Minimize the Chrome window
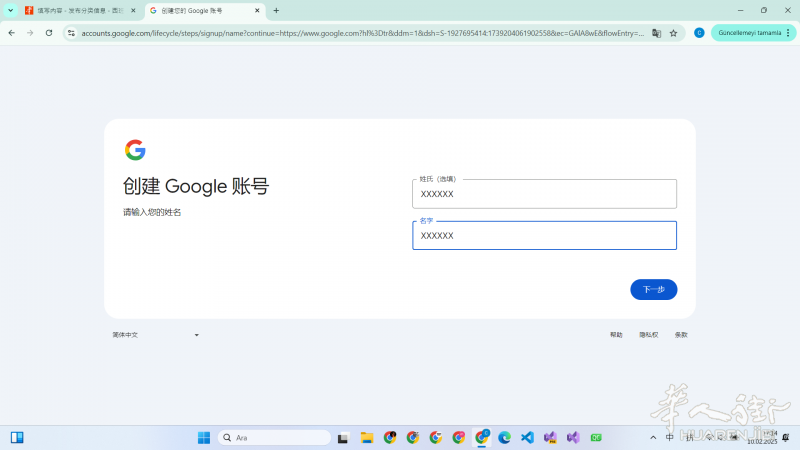This screenshot has height=450, width=800. tap(740, 10)
